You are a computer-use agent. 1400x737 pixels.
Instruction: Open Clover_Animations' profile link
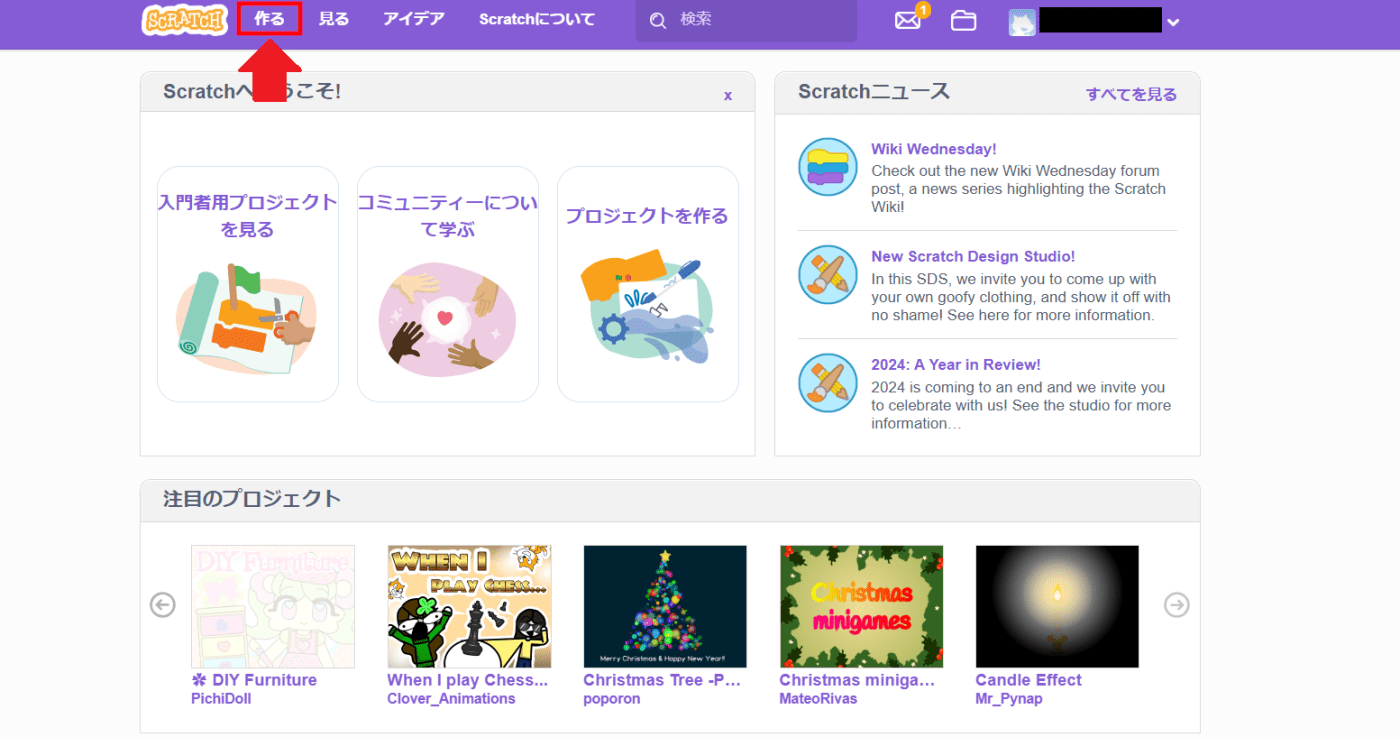pyautogui.click(x=451, y=699)
